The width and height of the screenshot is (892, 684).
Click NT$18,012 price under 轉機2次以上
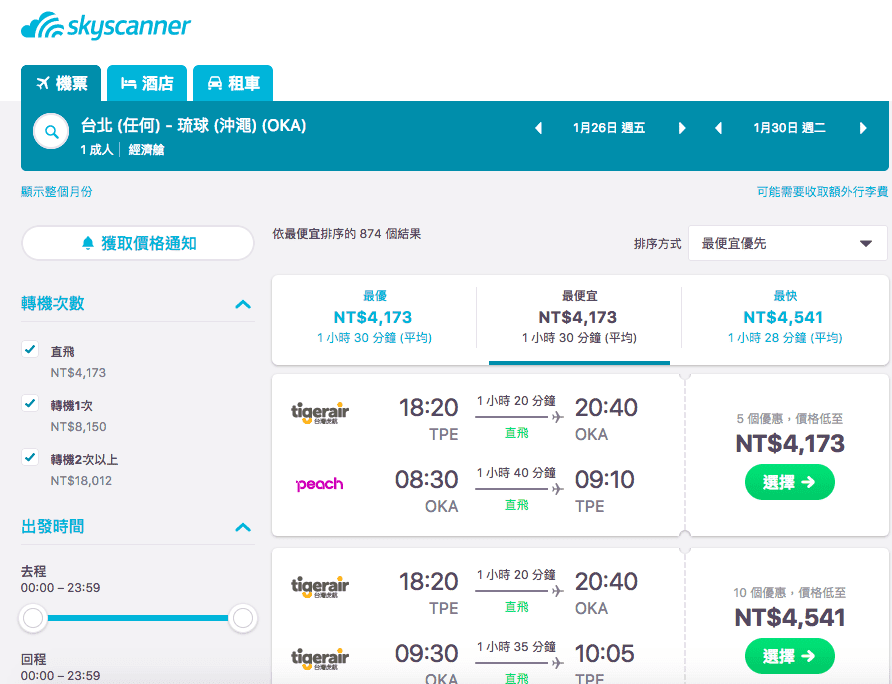[x=81, y=481]
